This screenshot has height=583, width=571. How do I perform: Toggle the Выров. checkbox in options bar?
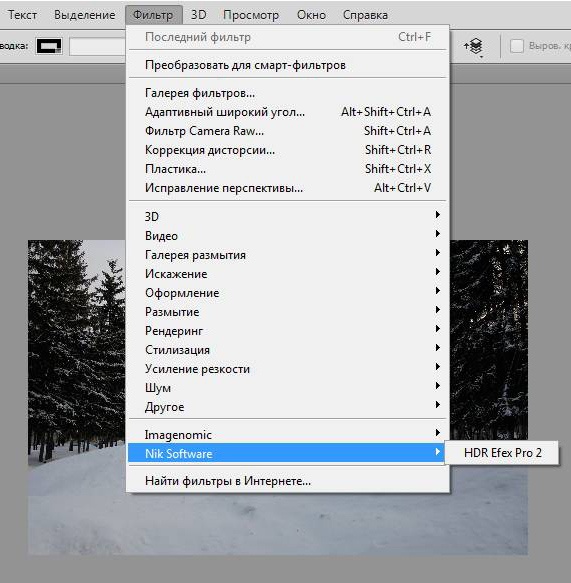click(516, 46)
